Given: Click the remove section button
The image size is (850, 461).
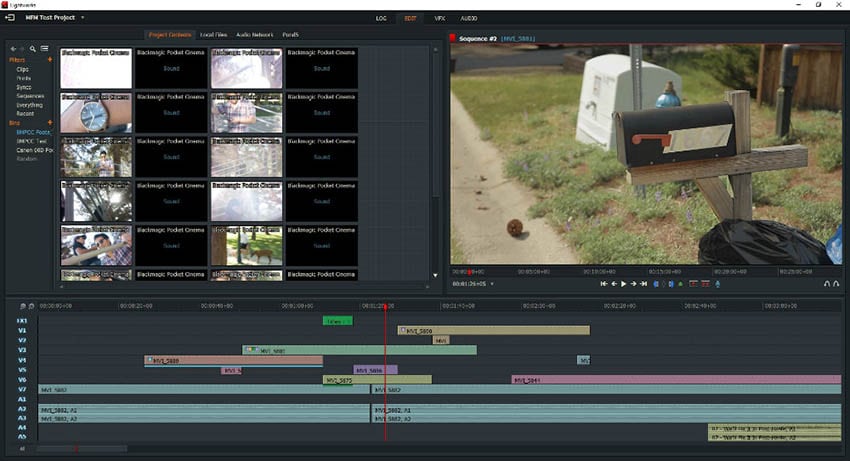Looking at the screenshot, I should point(693,284).
